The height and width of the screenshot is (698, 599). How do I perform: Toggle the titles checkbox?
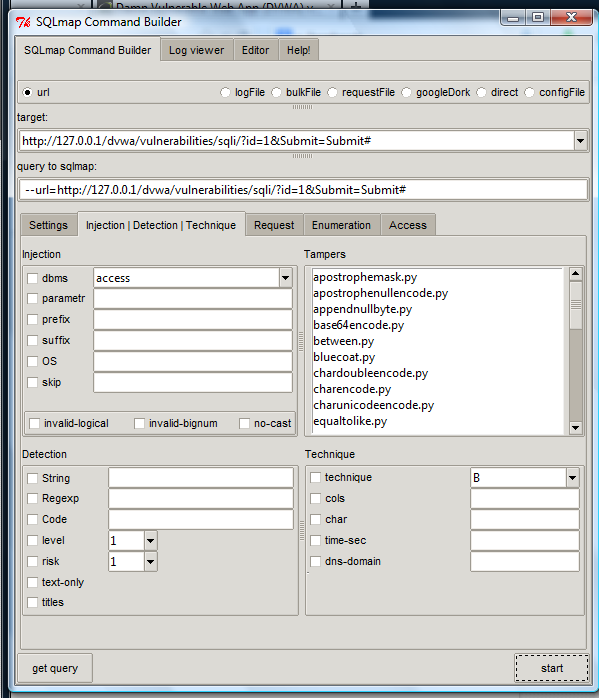click(x=32, y=602)
